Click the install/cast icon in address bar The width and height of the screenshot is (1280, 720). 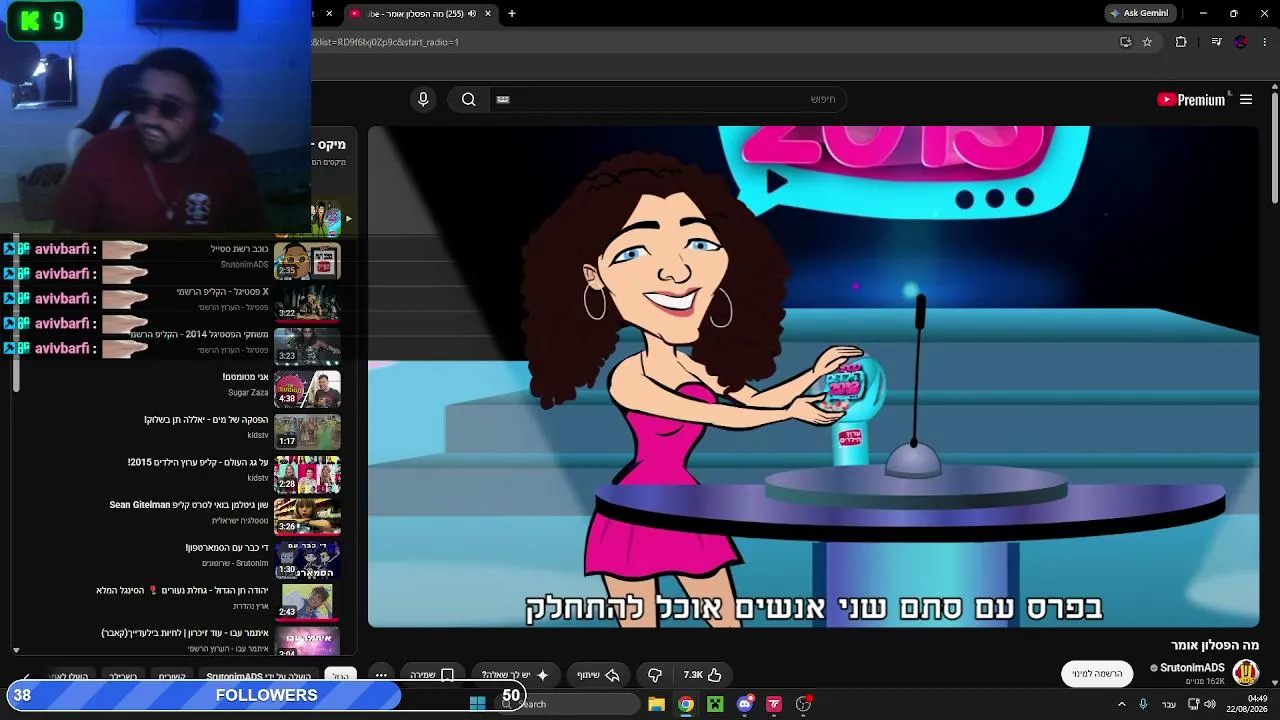(x=1125, y=42)
